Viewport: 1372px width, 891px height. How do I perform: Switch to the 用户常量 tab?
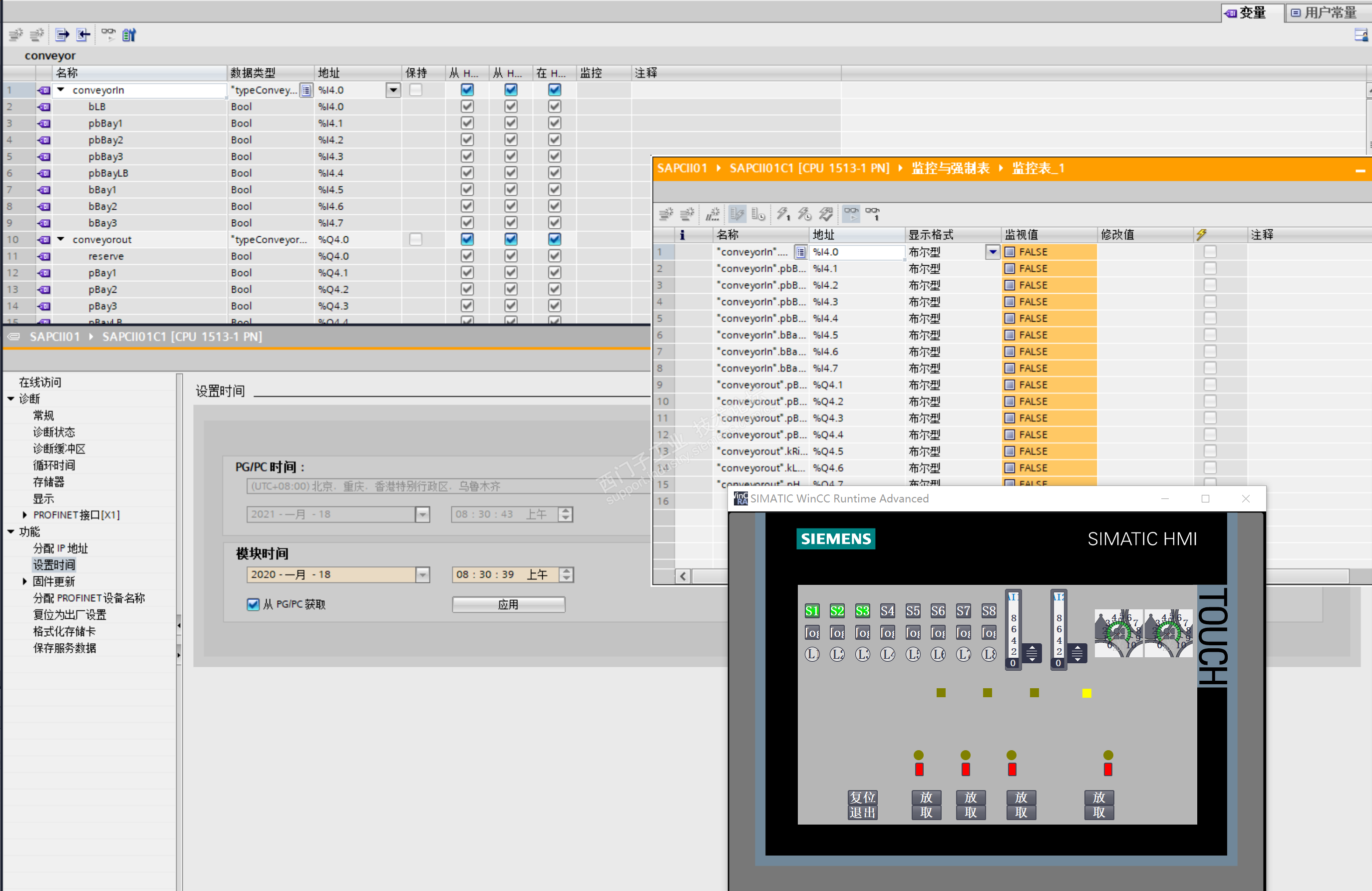1324,12
